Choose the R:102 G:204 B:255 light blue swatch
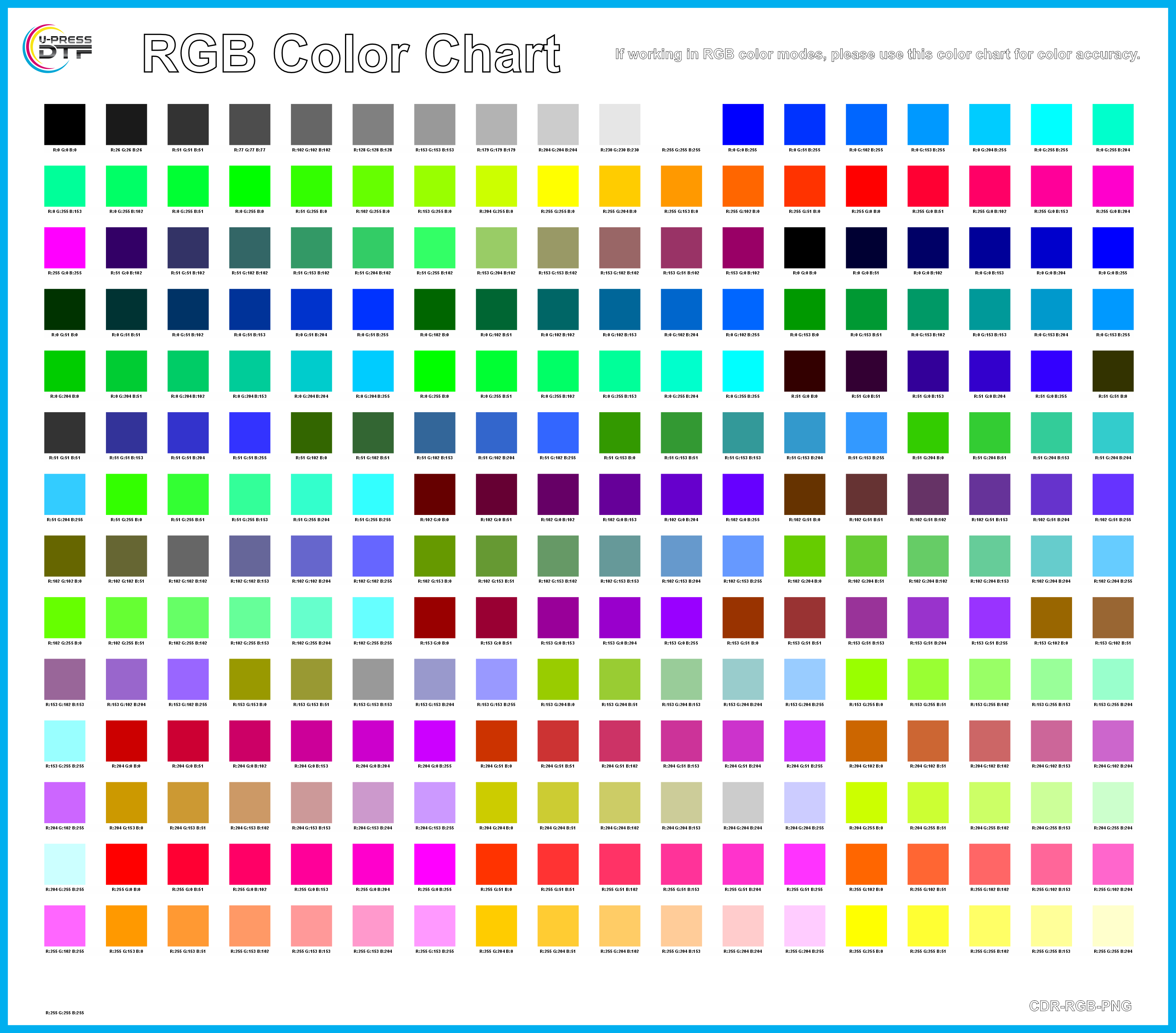 coord(1113,556)
